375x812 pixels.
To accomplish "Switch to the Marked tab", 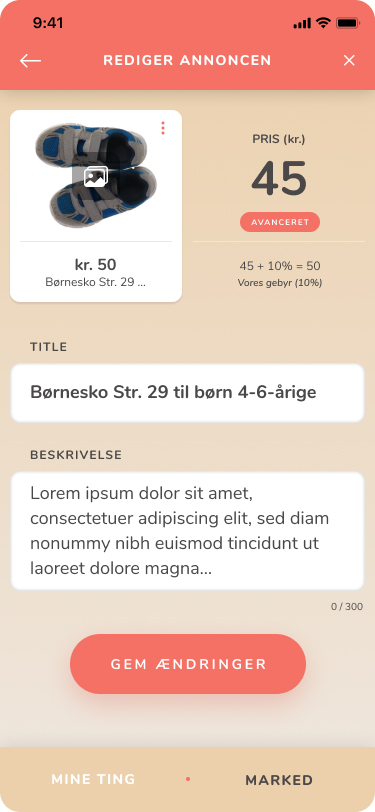I will [279, 780].
